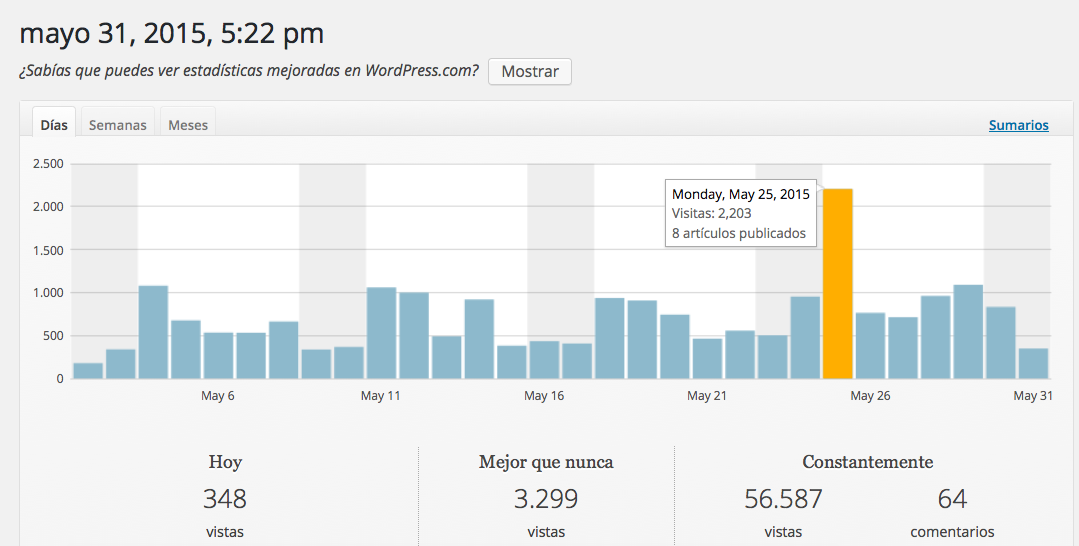Image resolution: width=1079 pixels, height=546 pixels.
Task: Click the Mejor que nunca 3.299 figure
Action: click(x=546, y=498)
